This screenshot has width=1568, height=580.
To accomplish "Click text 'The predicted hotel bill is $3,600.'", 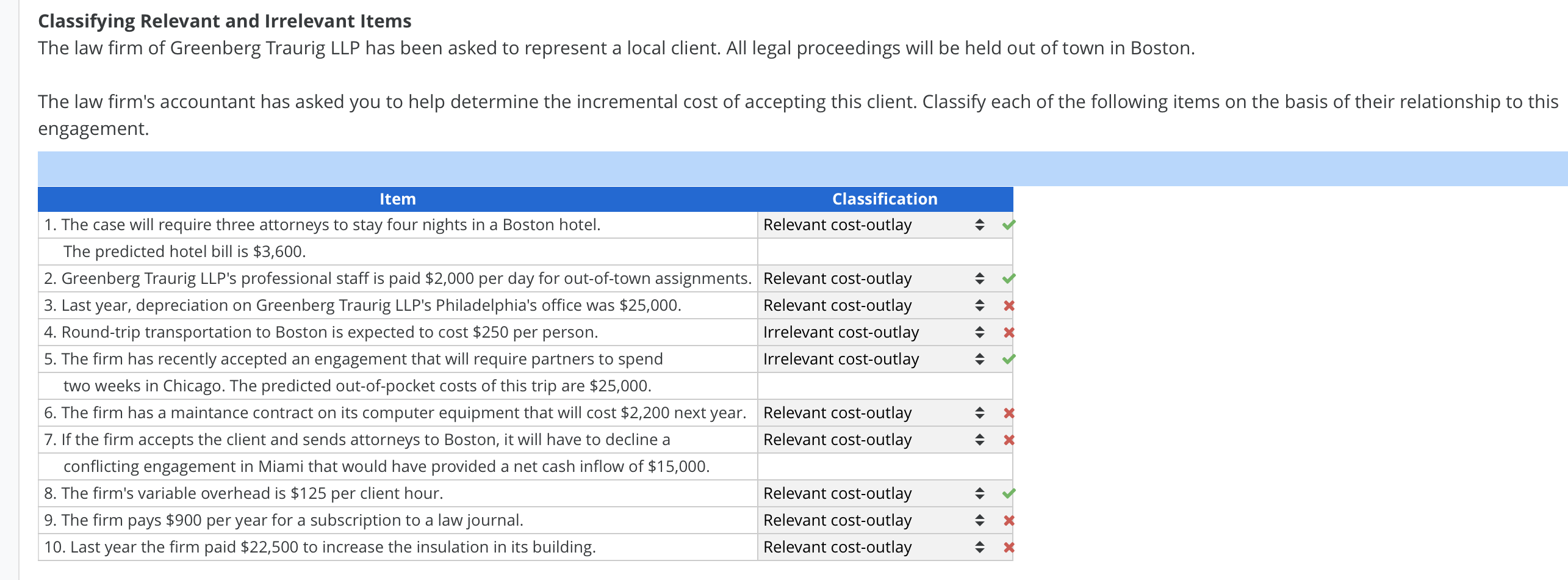I will 185,252.
